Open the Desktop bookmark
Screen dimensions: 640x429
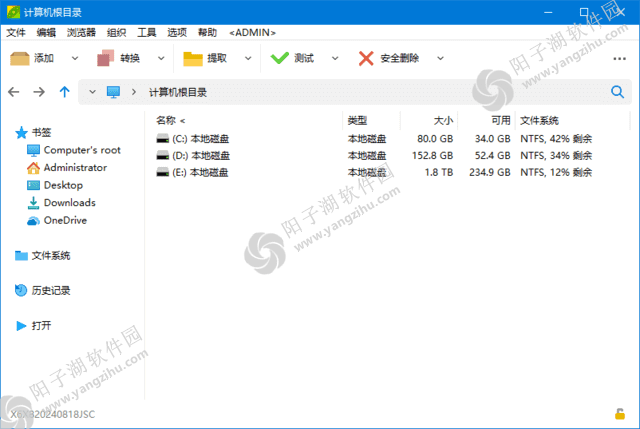tap(55, 185)
